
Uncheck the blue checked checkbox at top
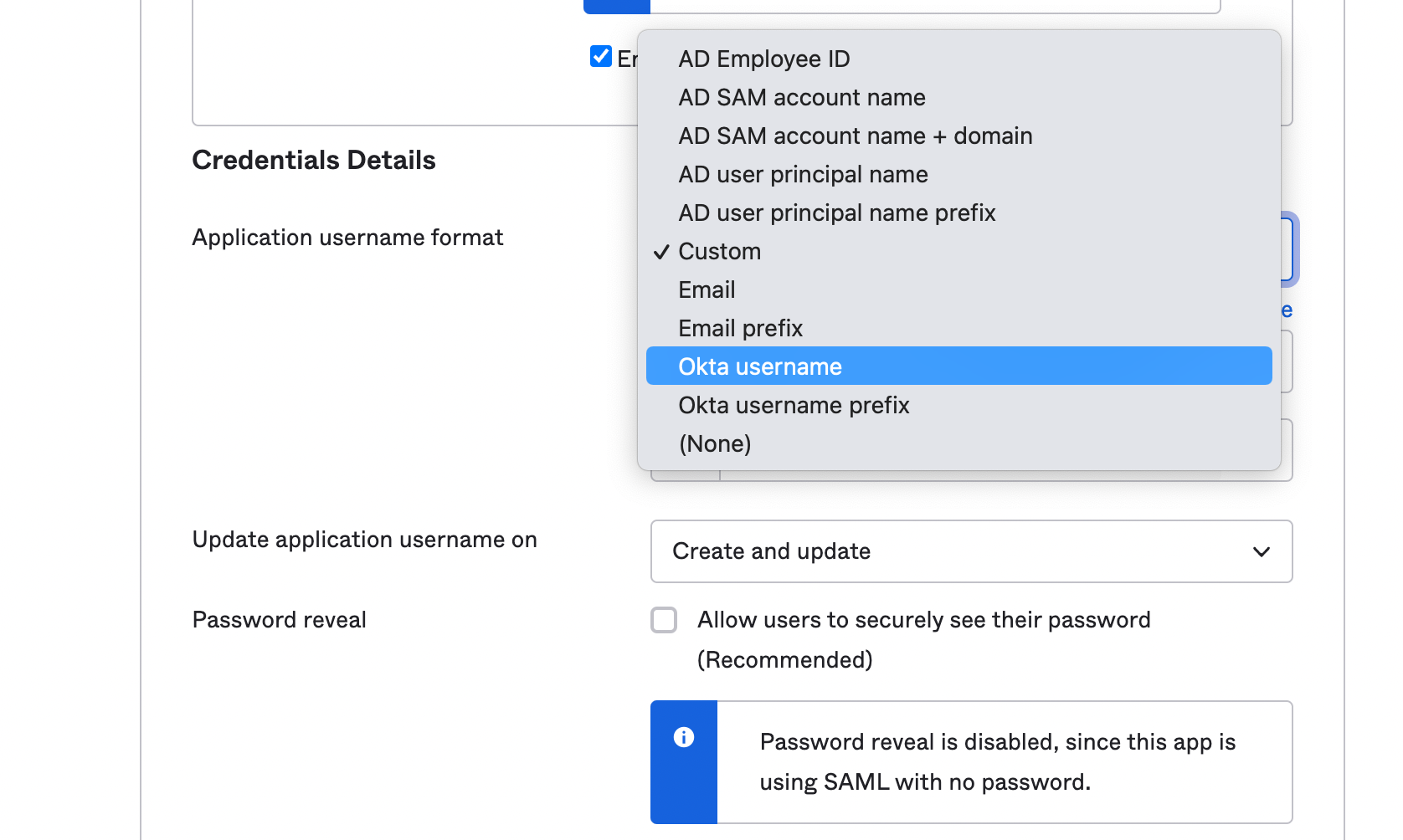point(600,56)
